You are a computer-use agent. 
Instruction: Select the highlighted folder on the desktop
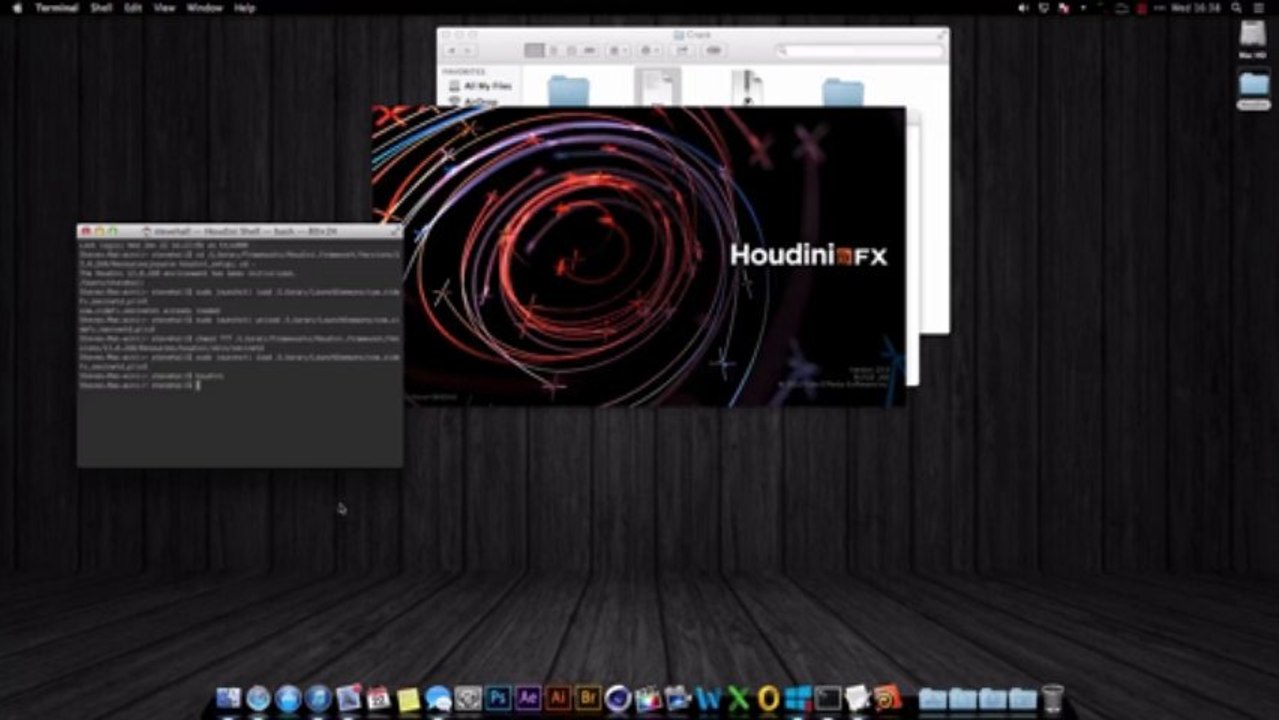tap(1253, 90)
